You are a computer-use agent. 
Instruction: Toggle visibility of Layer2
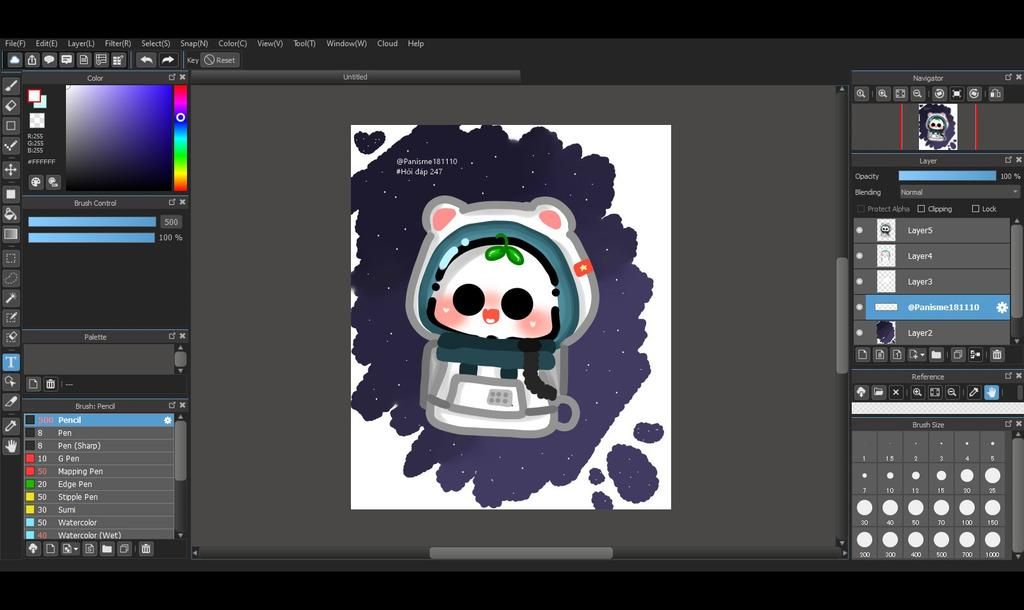click(859, 332)
